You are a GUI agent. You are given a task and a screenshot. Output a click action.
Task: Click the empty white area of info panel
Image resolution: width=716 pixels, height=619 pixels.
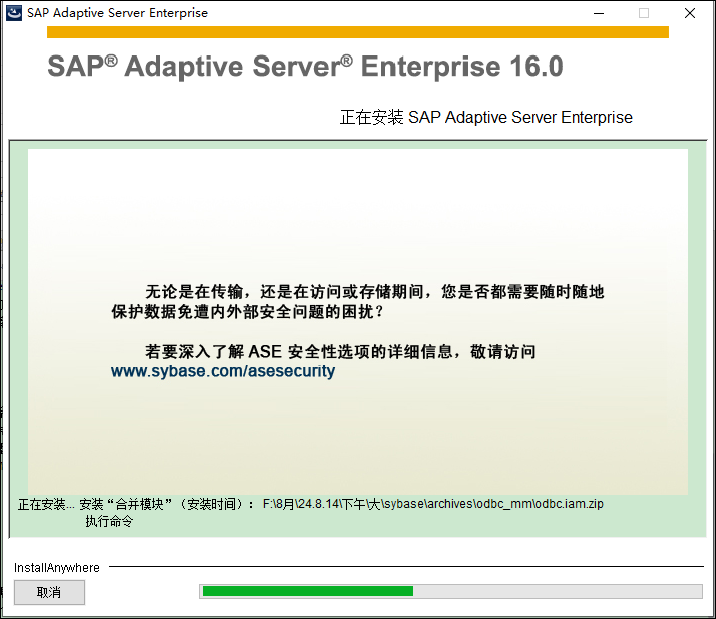pyautogui.click(x=358, y=210)
